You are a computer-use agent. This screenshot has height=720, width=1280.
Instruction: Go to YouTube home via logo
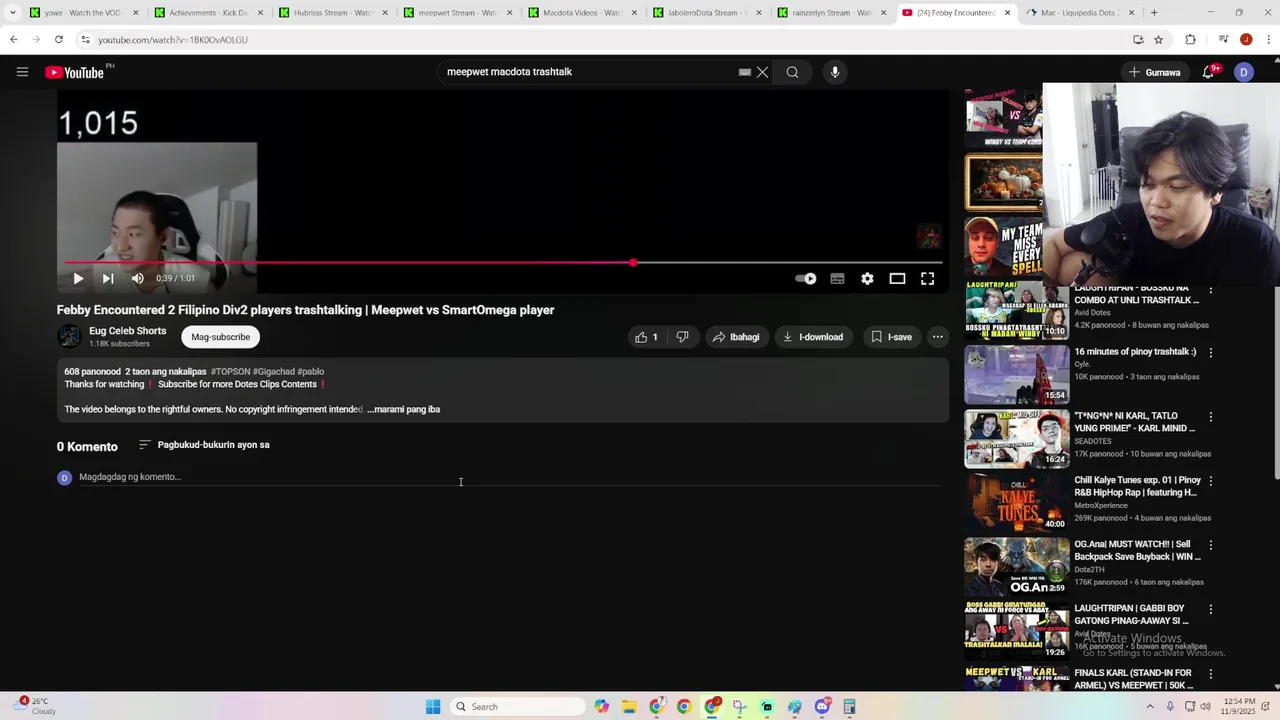click(75, 72)
